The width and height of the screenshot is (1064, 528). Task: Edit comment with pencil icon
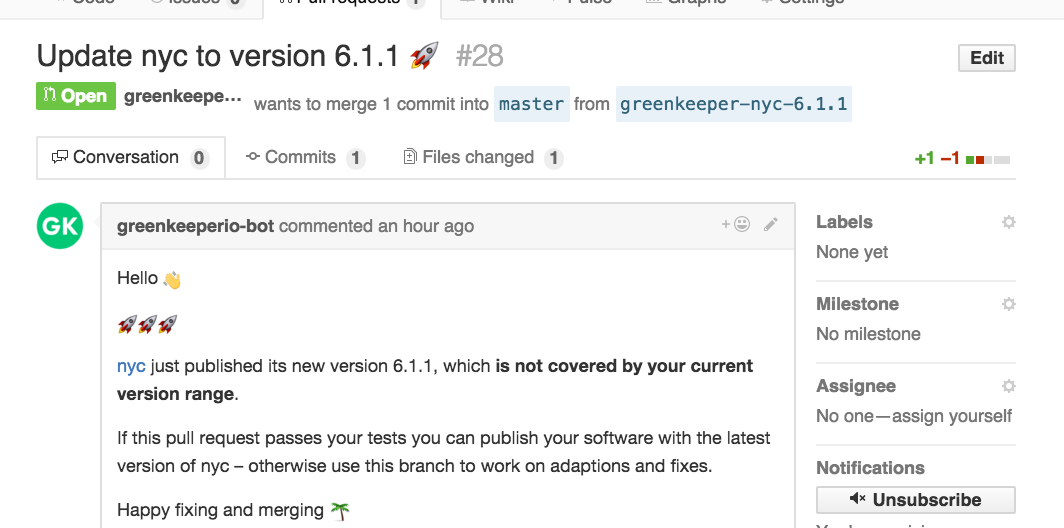coord(770,225)
